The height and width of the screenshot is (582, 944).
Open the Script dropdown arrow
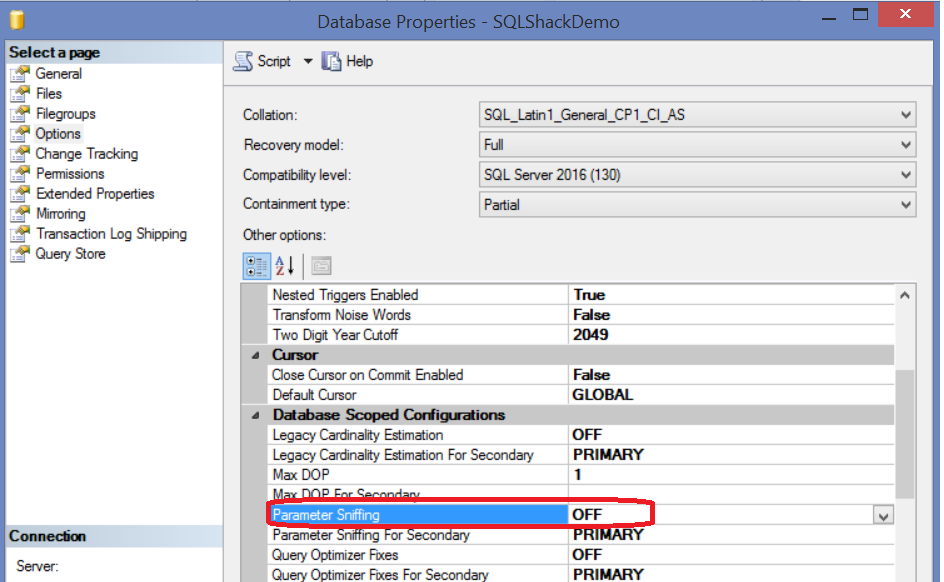[308, 61]
